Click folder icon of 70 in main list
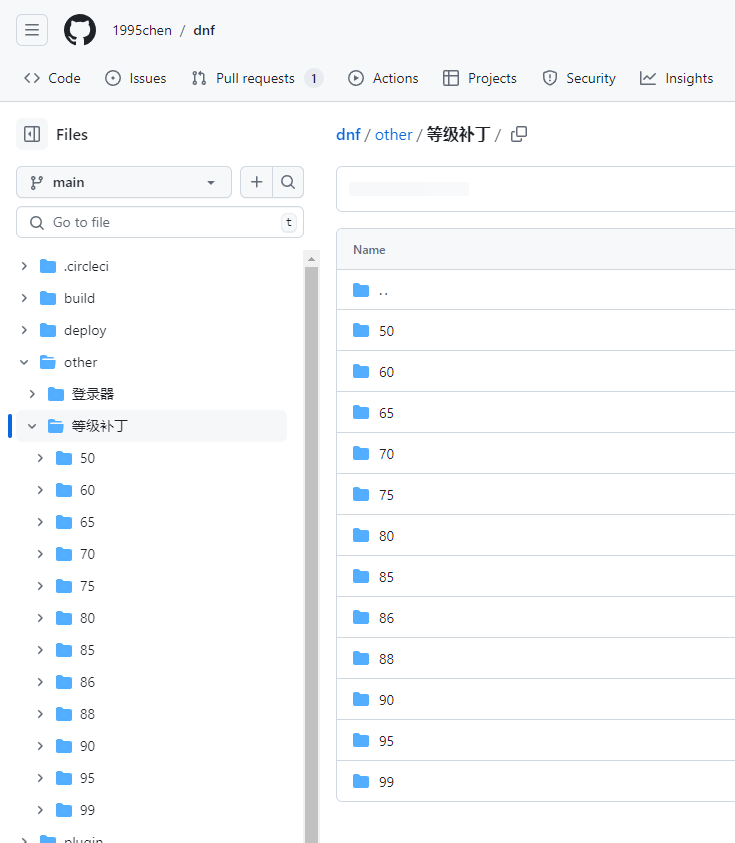This screenshot has height=843, width=735. click(x=361, y=453)
